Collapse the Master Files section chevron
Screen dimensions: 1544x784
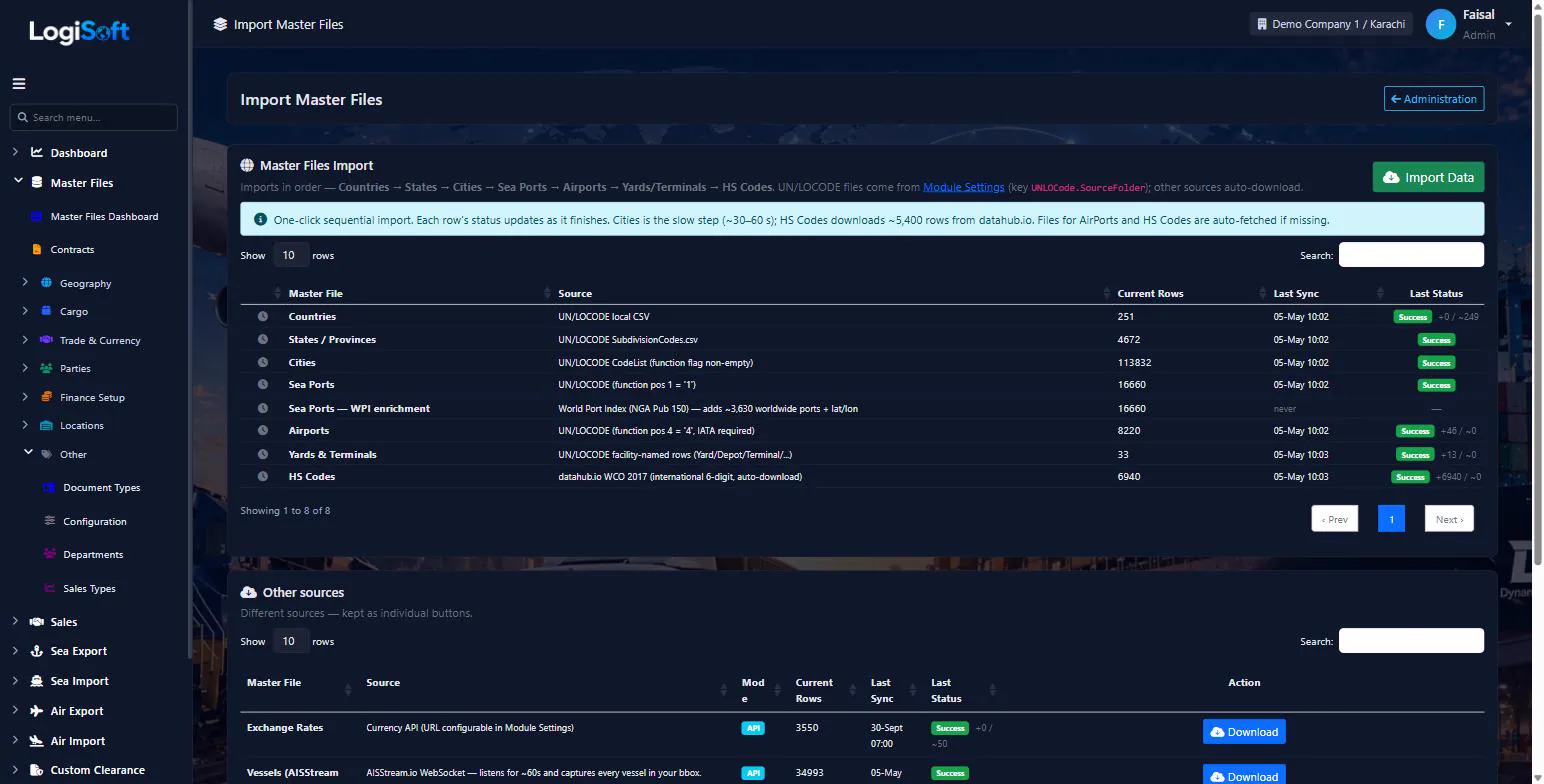[x=17, y=182]
